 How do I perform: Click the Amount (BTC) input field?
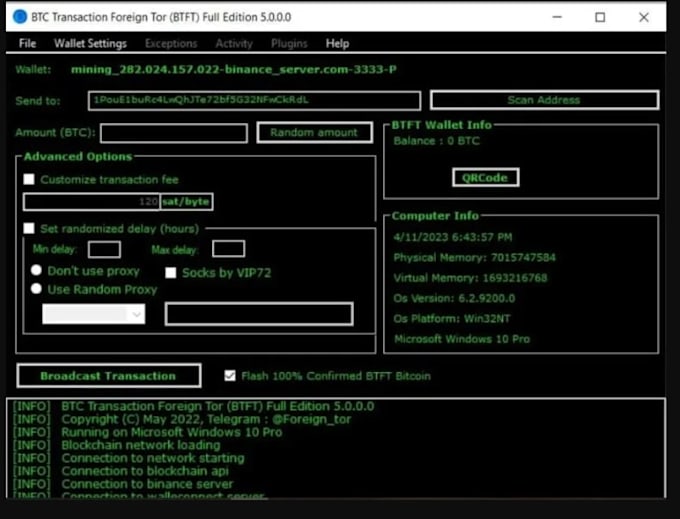(174, 133)
